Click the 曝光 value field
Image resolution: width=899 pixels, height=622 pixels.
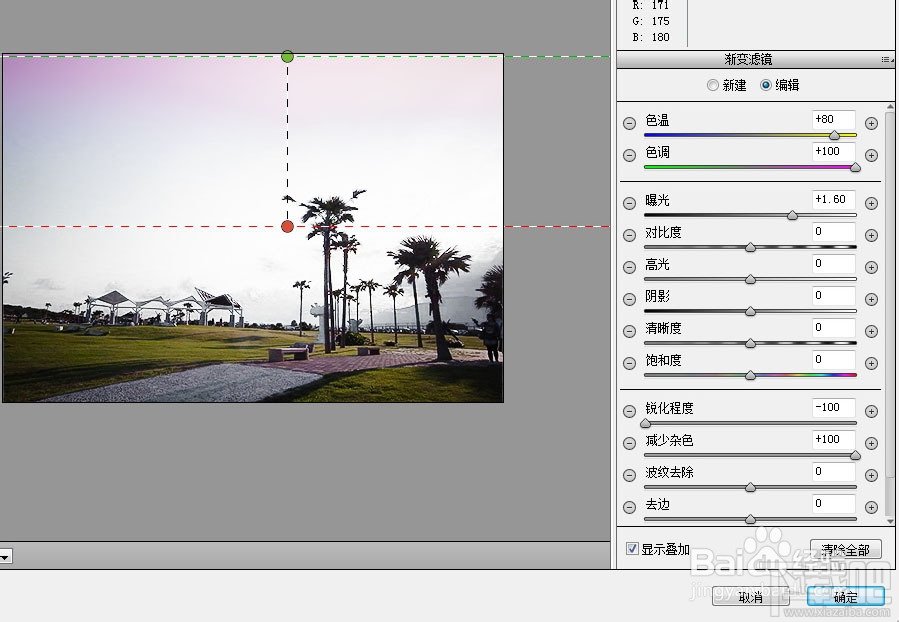point(833,199)
